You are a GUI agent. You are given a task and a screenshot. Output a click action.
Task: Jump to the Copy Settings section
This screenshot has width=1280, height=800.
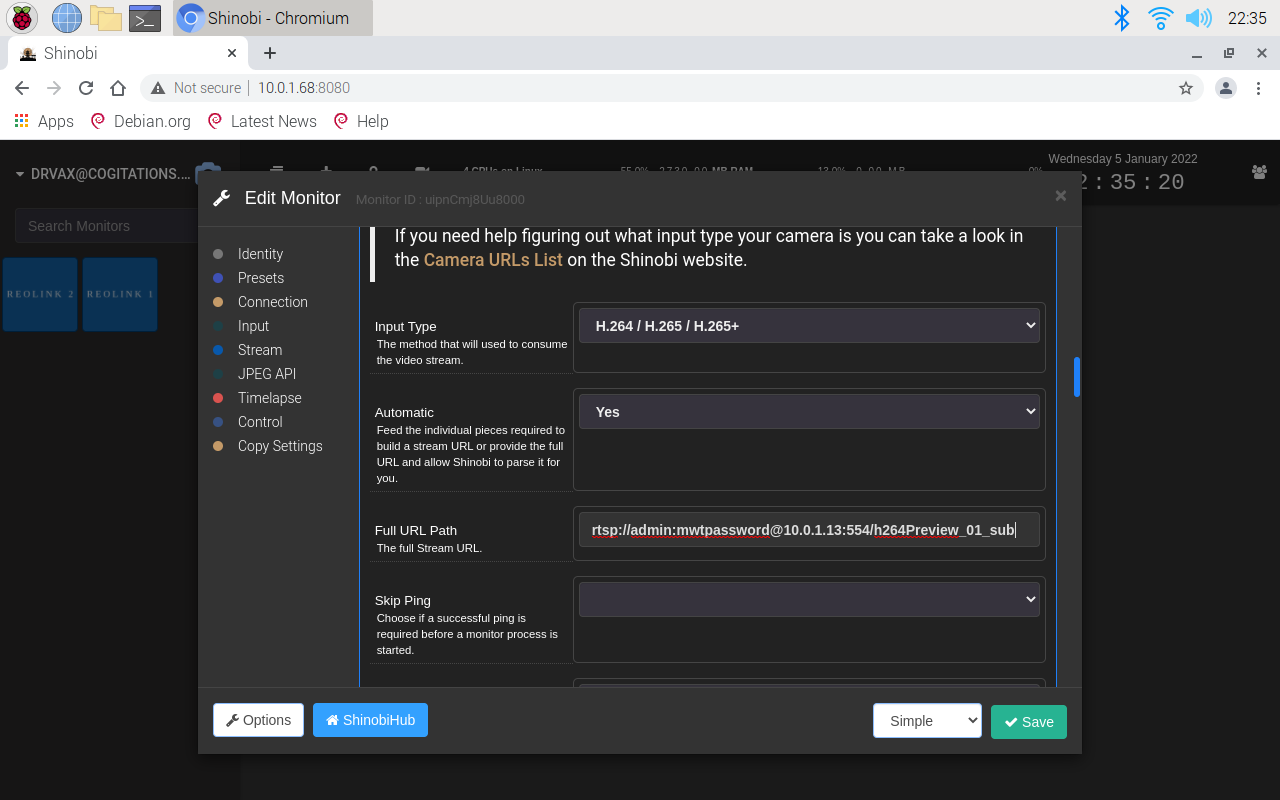click(280, 446)
